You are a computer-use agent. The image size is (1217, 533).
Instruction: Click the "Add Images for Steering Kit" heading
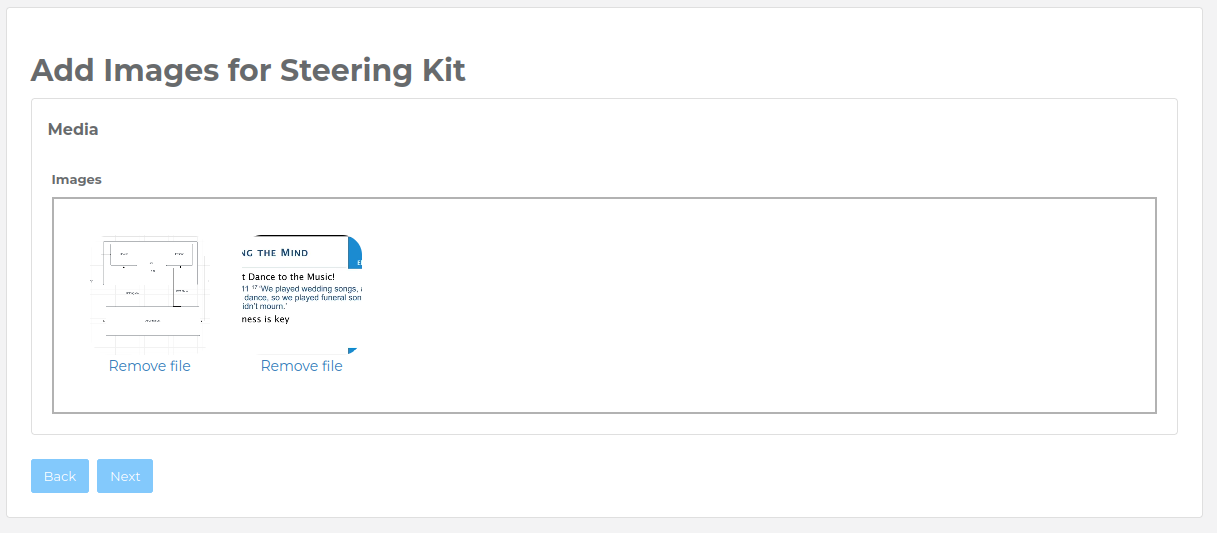pos(248,70)
